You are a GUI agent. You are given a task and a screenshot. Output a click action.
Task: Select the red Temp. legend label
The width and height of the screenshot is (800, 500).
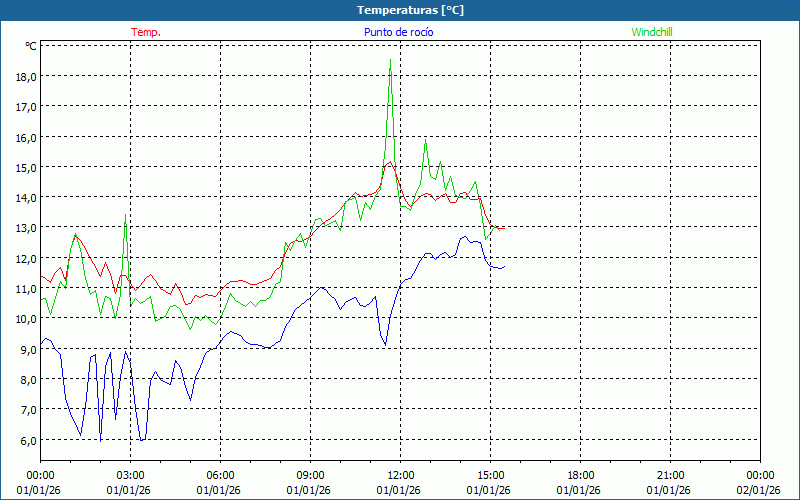click(146, 32)
